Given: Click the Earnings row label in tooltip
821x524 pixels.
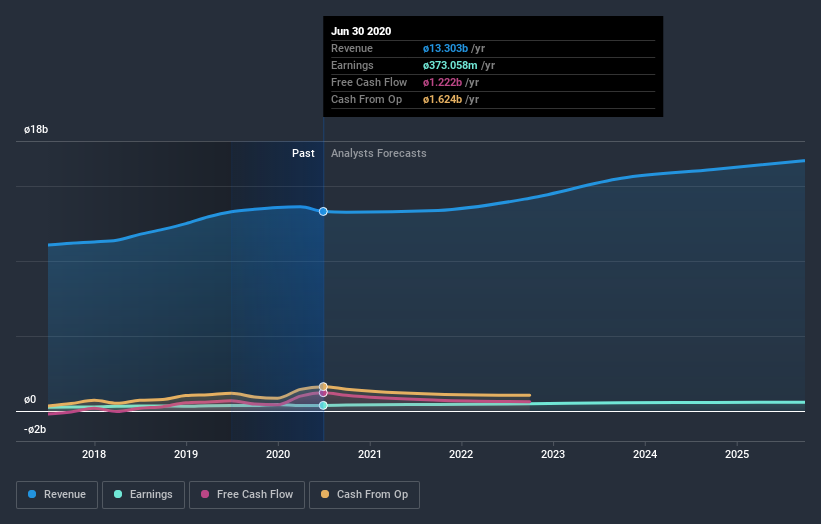Looking at the screenshot, I should (x=352, y=65).
